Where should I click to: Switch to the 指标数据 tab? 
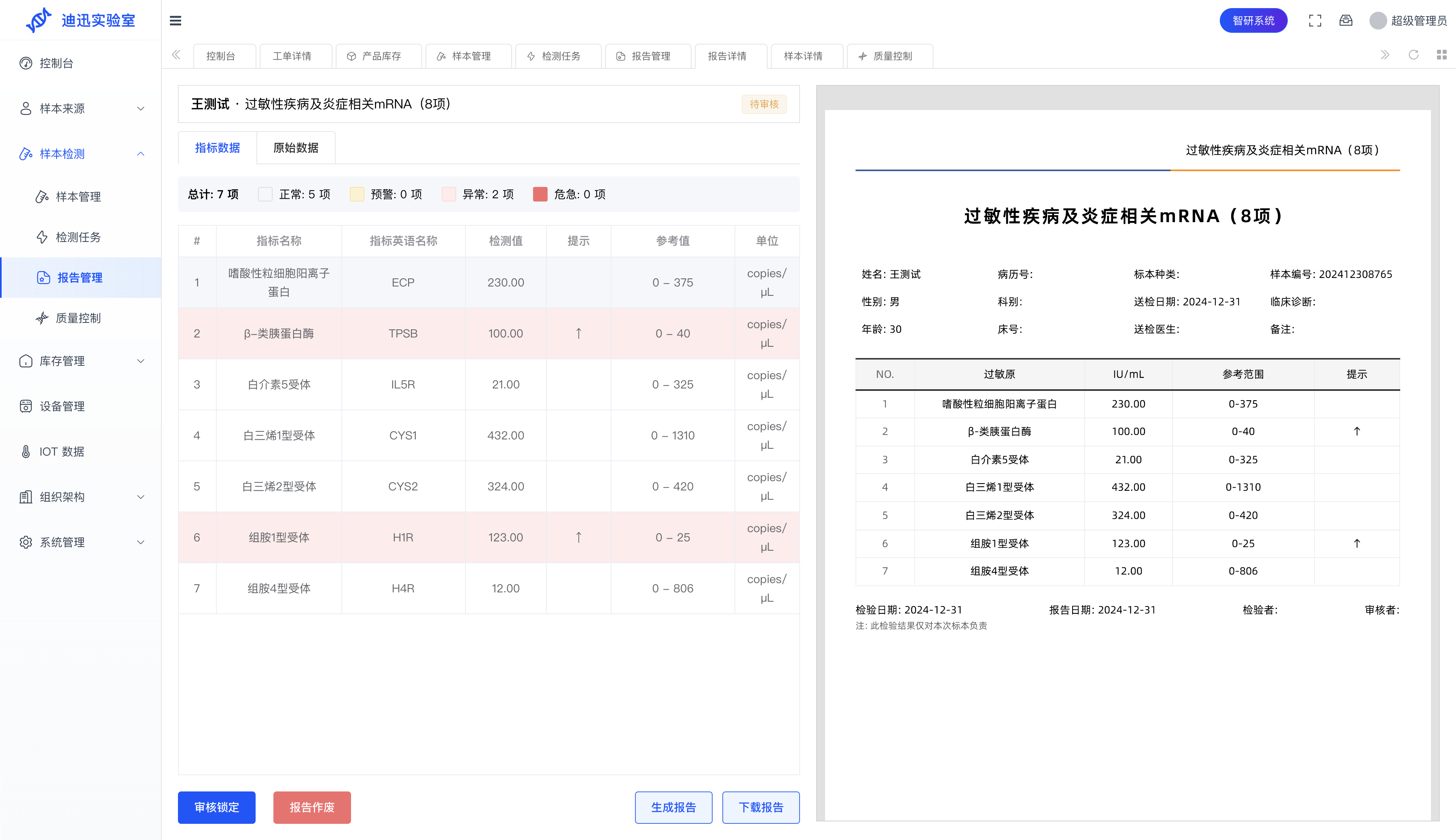tap(218, 148)
